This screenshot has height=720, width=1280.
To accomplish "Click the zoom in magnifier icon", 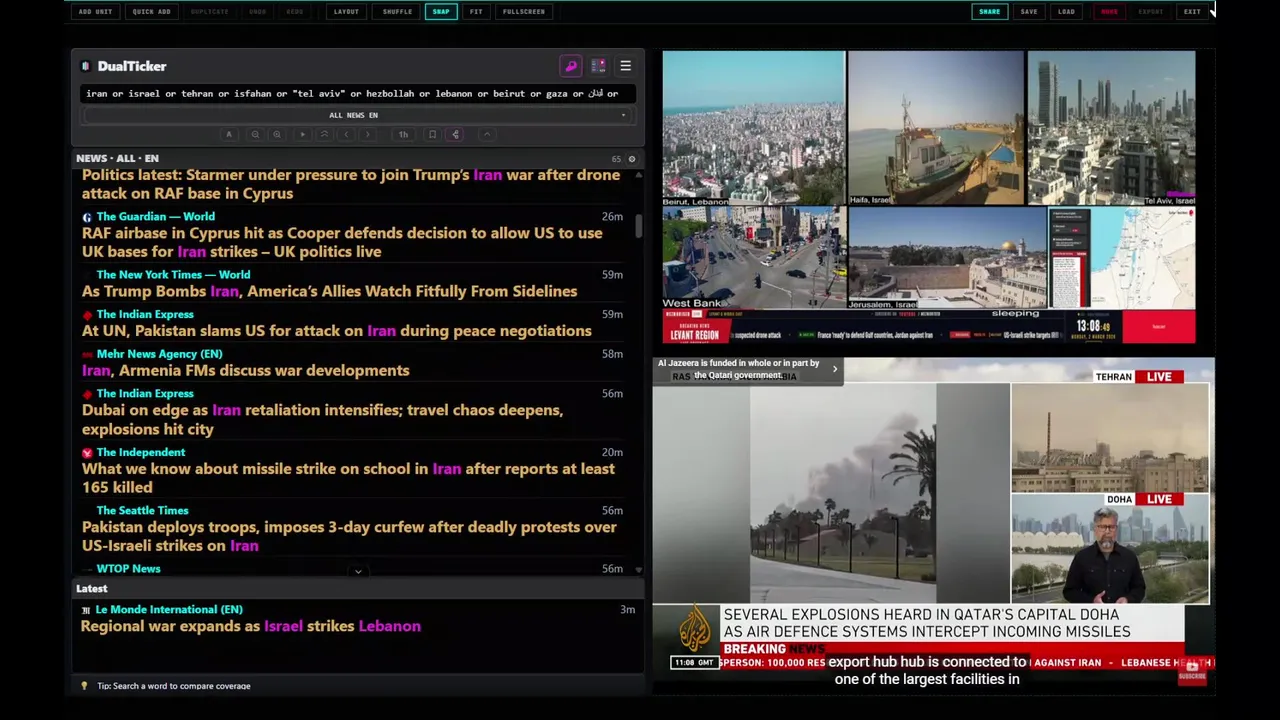I will pos(277,134).
